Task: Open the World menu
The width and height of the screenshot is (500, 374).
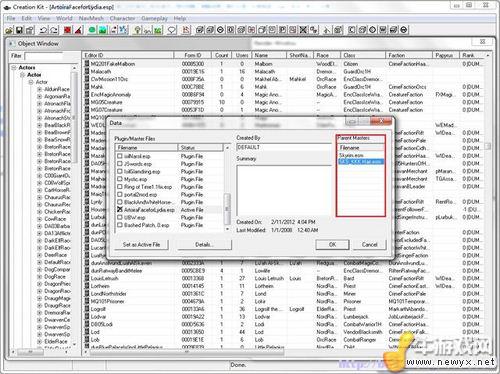Action: (64, 18)
